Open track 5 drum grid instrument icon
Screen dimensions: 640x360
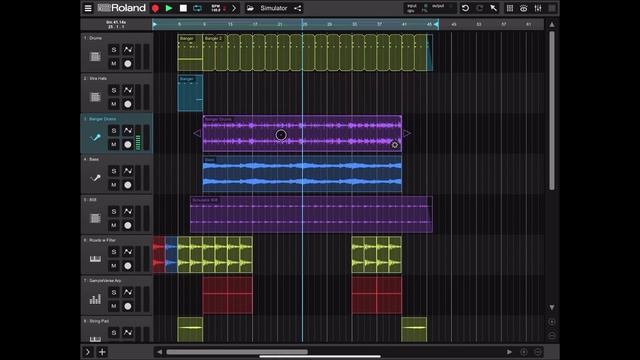tap(95, 218)
